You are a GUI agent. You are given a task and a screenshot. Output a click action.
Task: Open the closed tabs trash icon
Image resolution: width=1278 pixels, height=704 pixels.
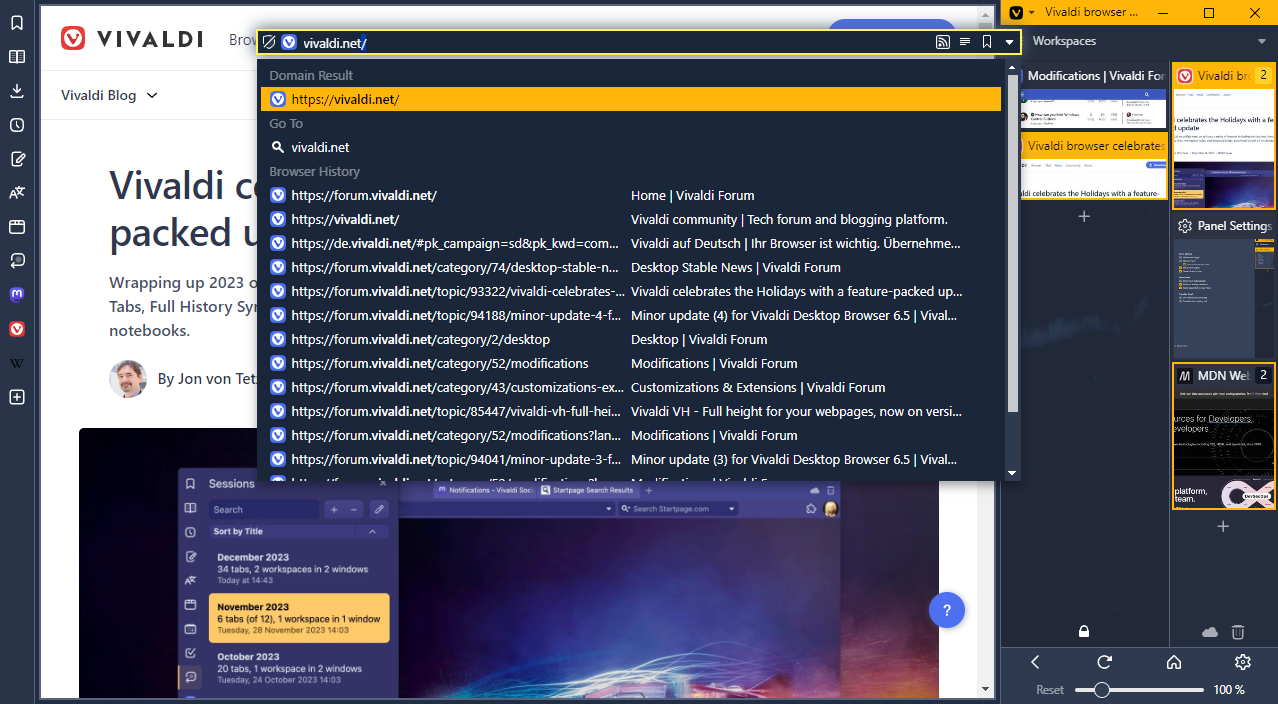point(1238,632)
